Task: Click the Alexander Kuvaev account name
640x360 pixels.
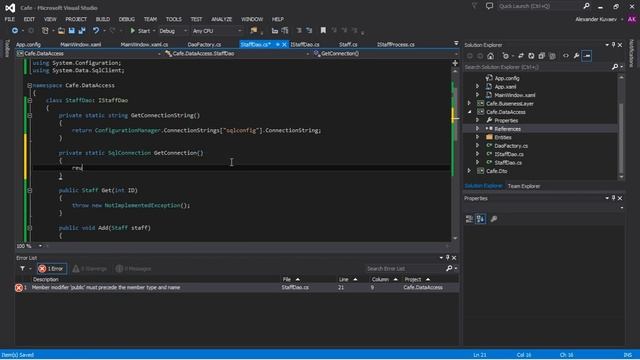Action: click(596, 19)
